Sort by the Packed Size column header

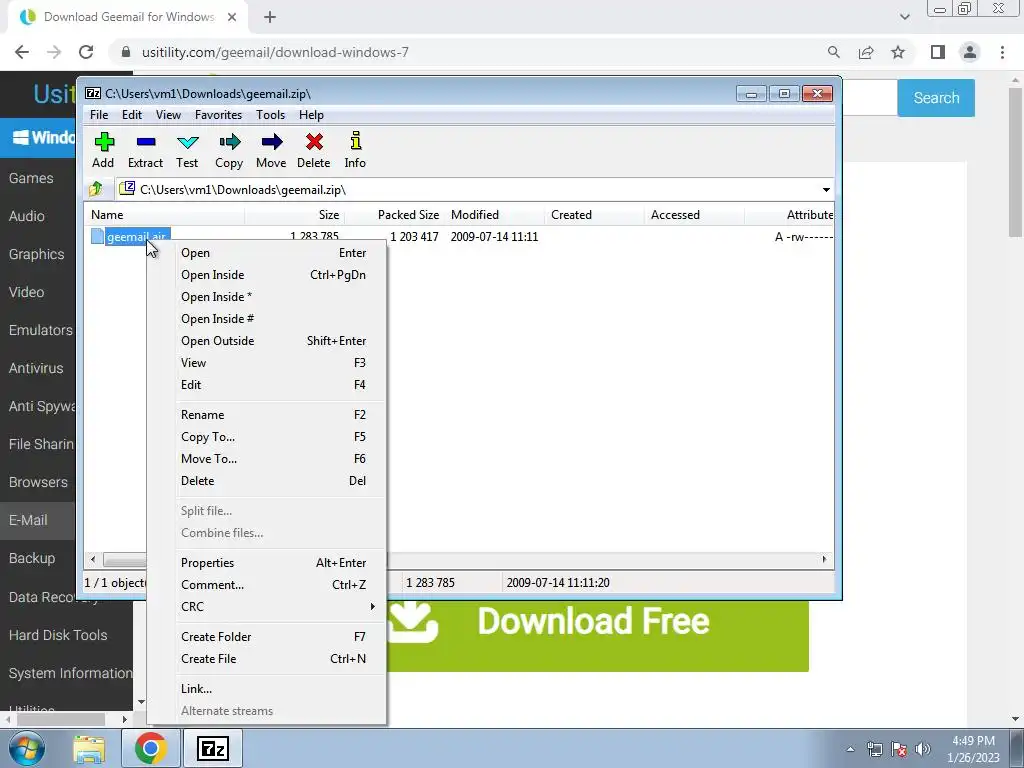click(394, 215)
